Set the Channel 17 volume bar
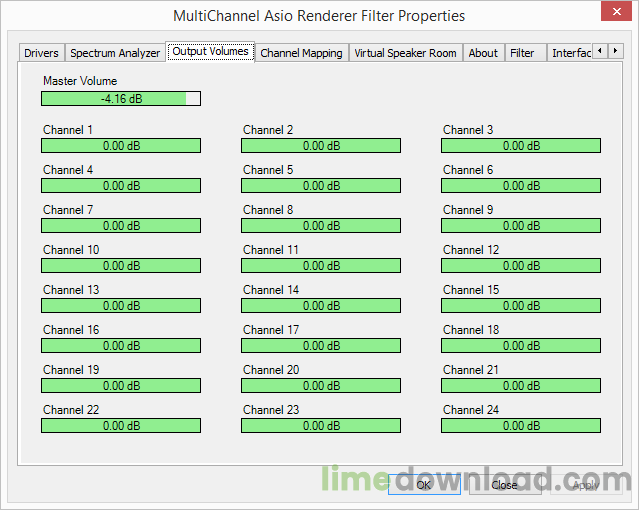639x510 pixels. pos(321,346)
